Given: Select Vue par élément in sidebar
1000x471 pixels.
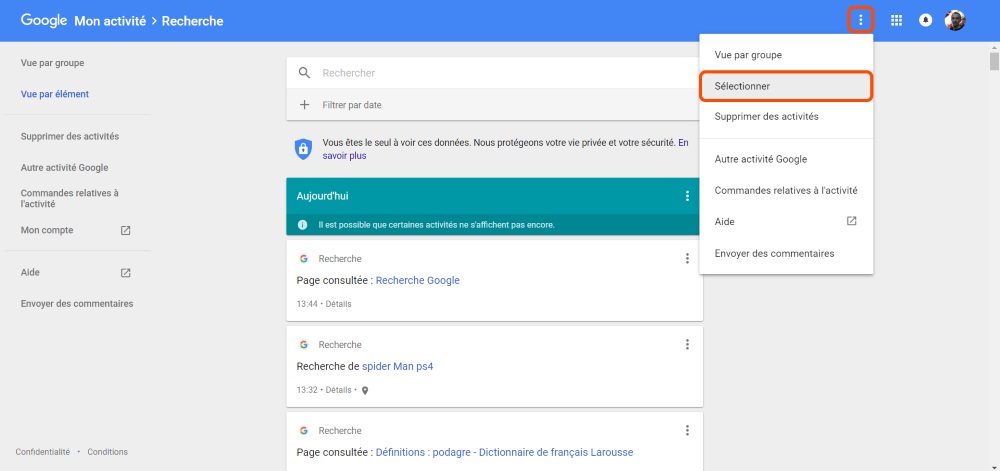Looking at the screenshot, I should [55, 94].
